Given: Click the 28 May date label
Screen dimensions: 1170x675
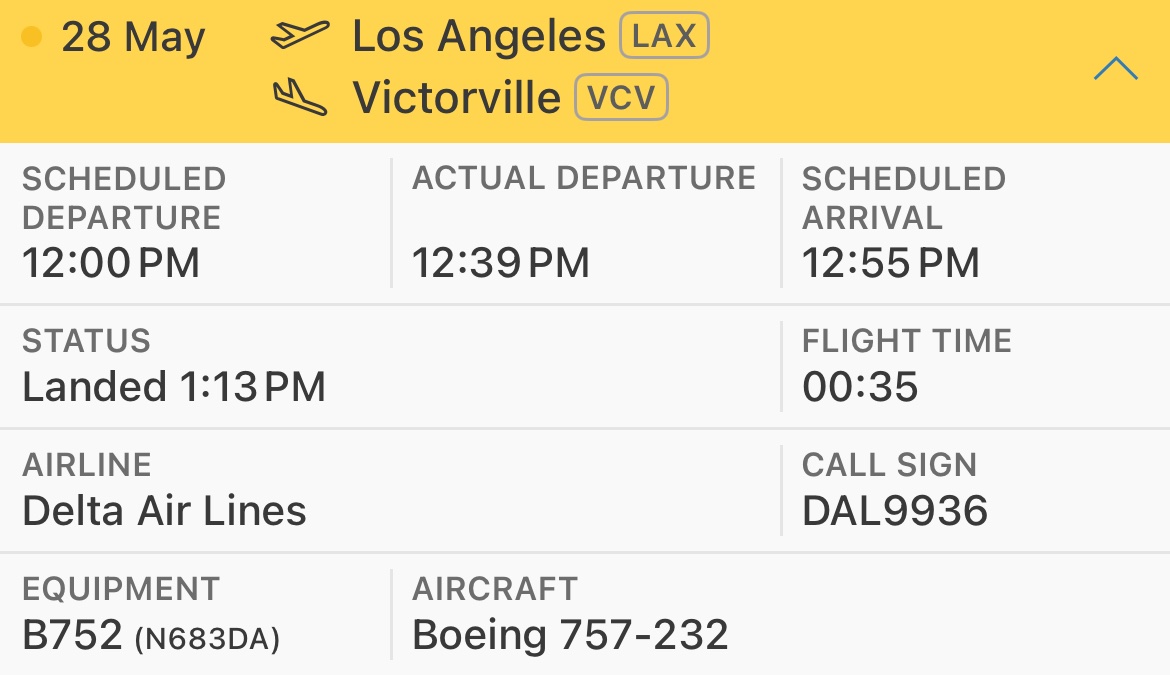Looking at the screenshot, I should [x=133, y=37].
